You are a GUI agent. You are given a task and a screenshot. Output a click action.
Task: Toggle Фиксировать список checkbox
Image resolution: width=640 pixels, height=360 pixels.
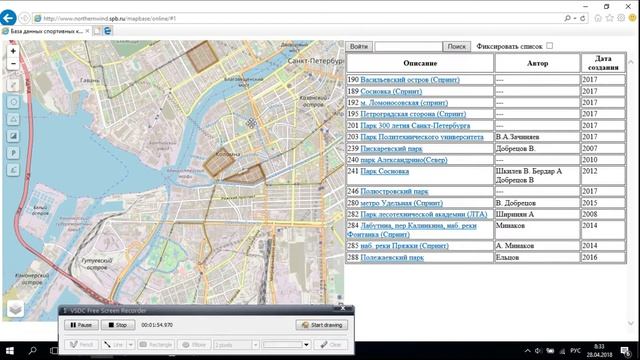click(x=549, y=46)
